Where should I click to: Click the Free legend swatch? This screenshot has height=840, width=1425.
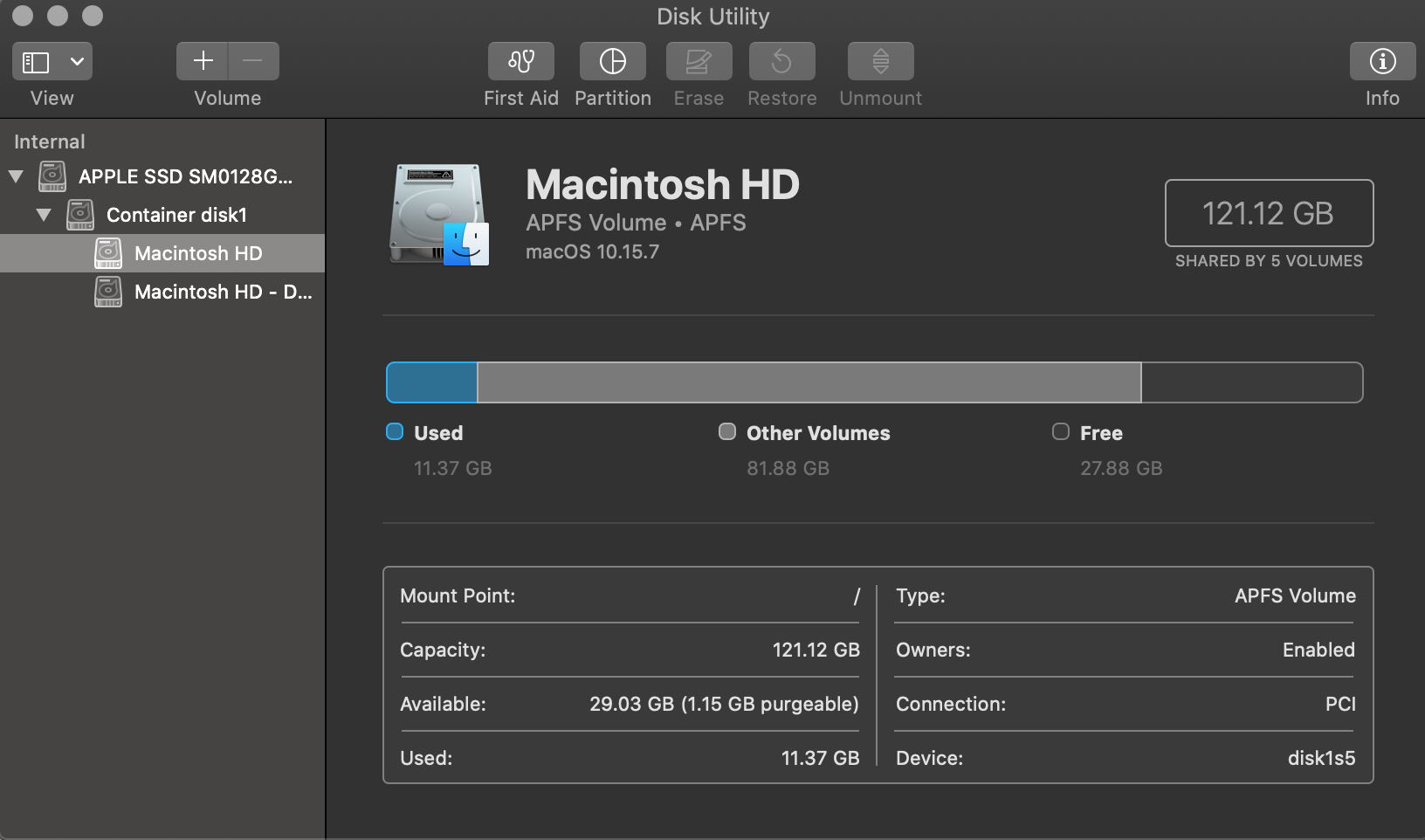click(x=1061, y=431)
